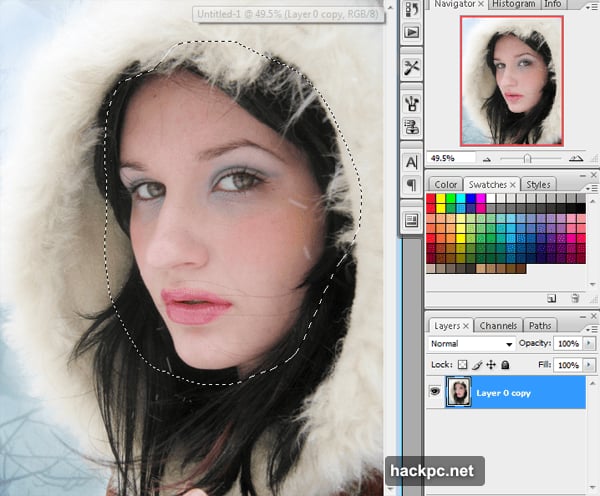This screenshot has width=600, height=496.
Task: Open the Tool Presets wrench icon
Action: point(412,67)
